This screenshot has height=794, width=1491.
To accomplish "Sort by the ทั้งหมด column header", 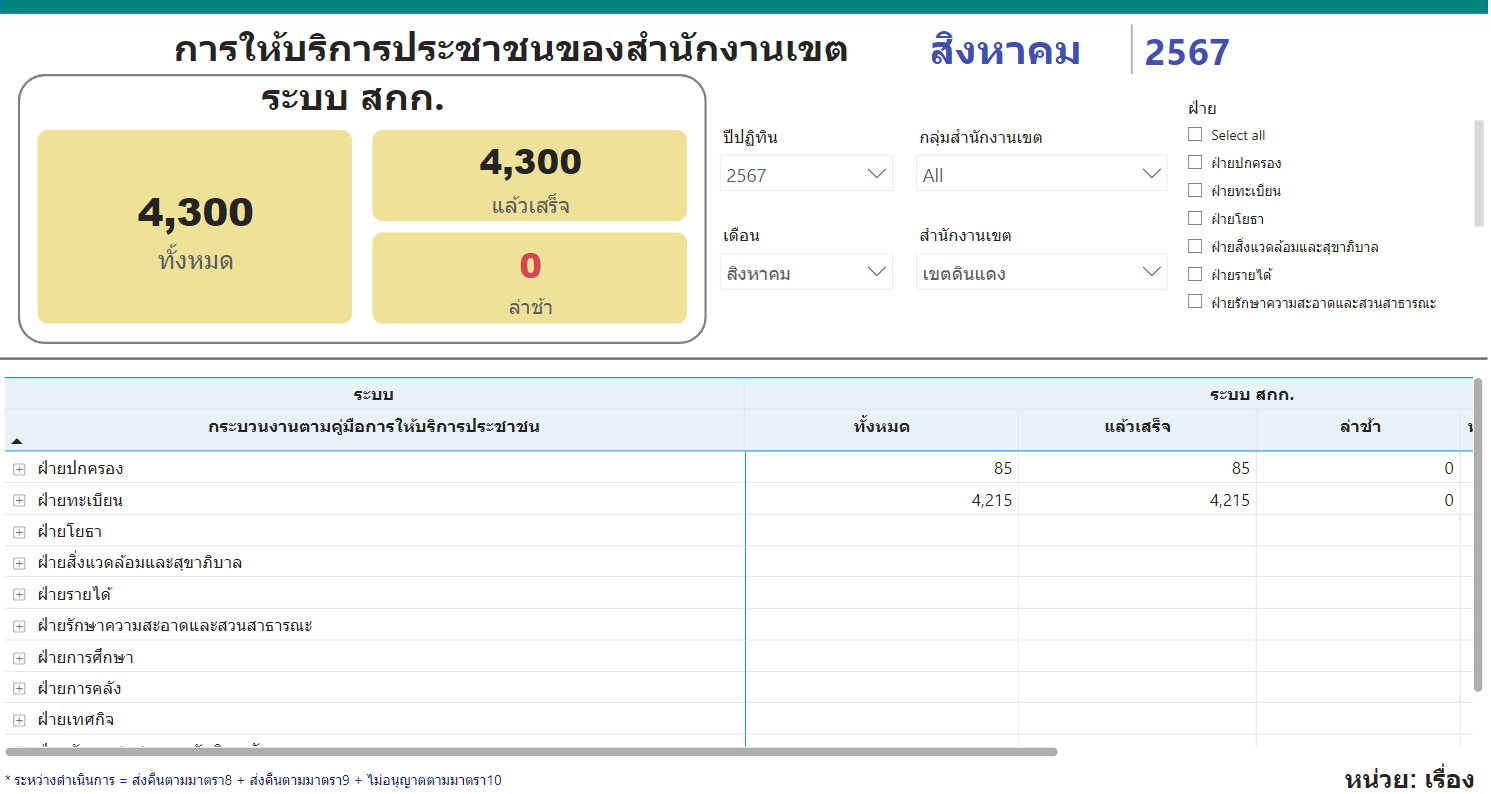I will (x=881, y=428).
